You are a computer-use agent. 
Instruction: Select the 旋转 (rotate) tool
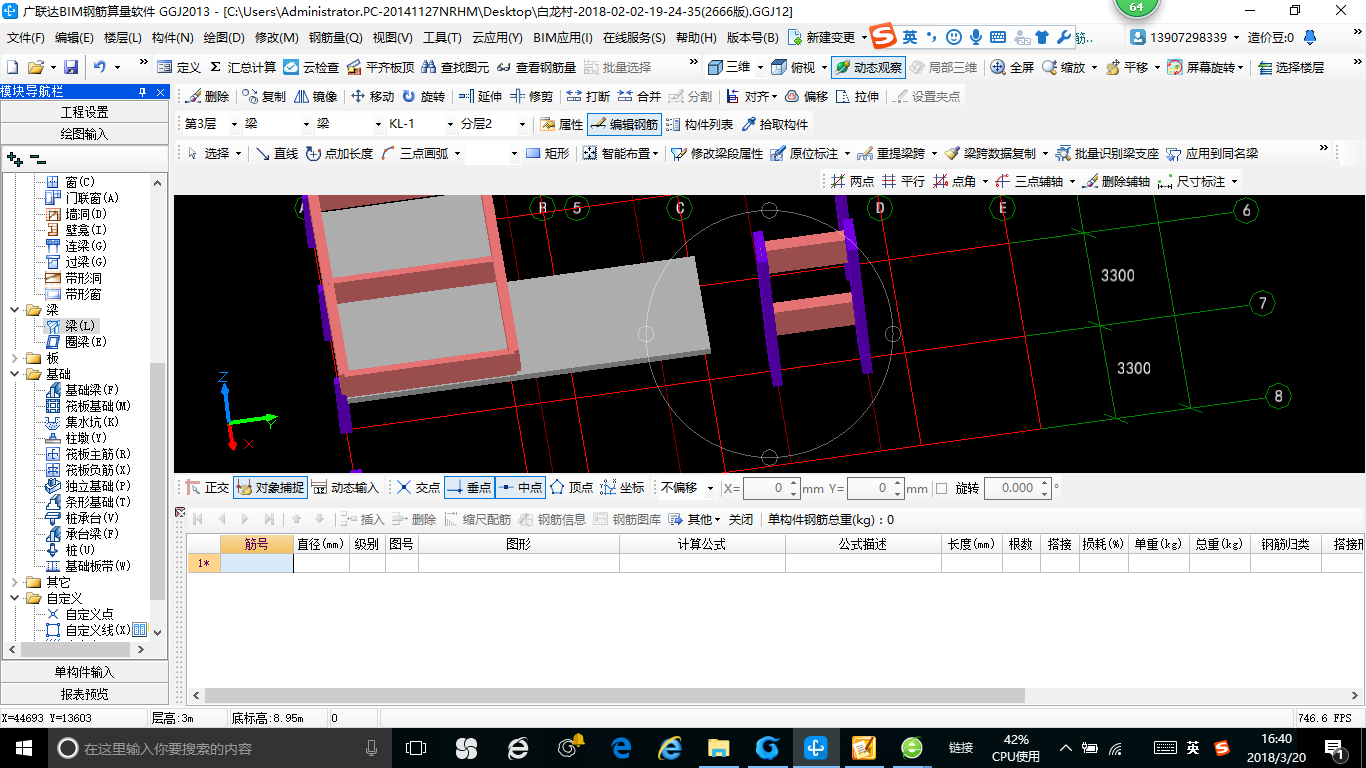[x=424, y=97]
